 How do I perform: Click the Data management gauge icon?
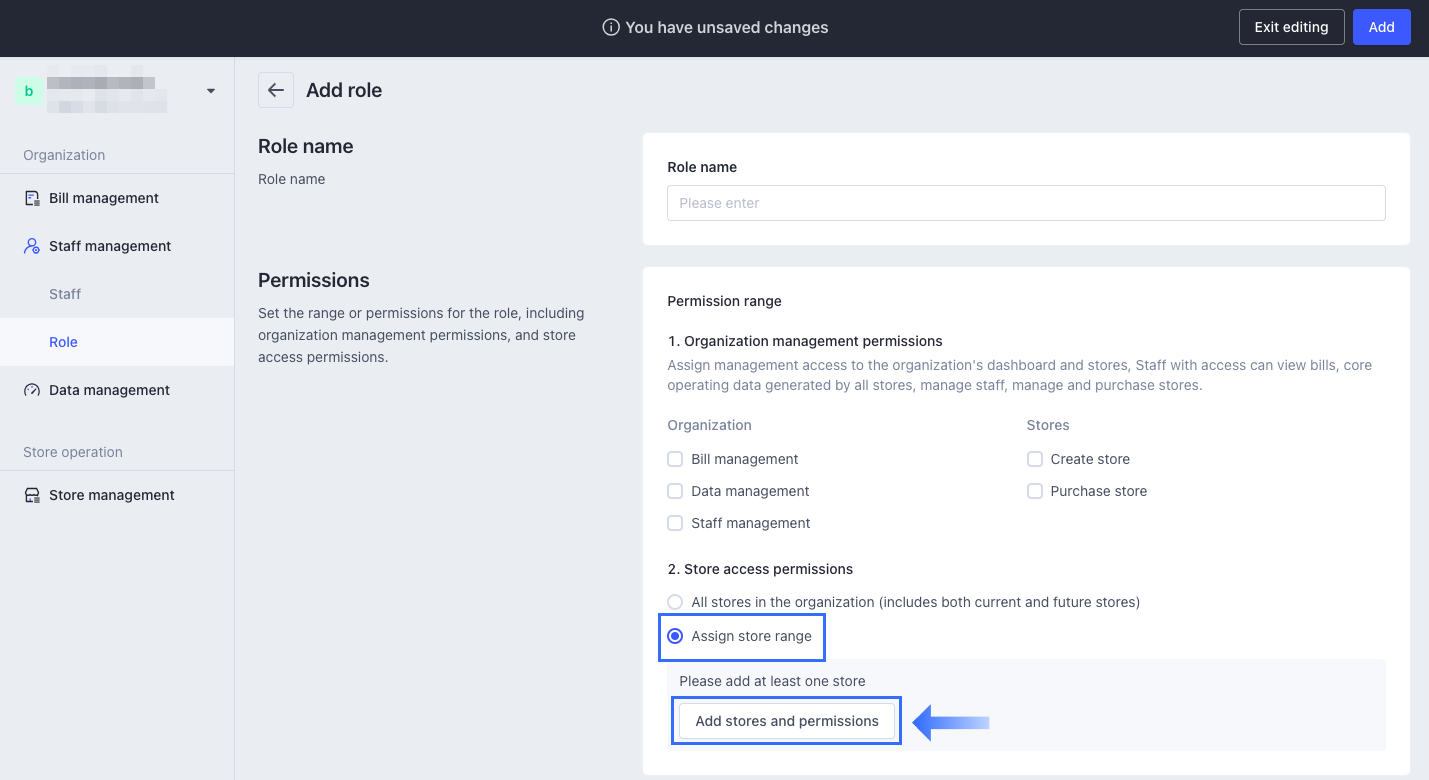[x=32, y=390]
